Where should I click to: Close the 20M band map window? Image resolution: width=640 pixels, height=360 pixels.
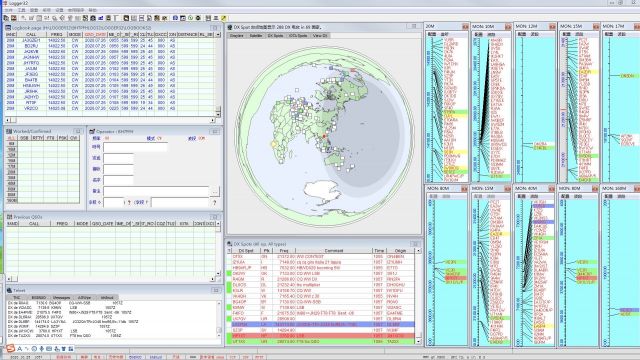pos(465,27)
